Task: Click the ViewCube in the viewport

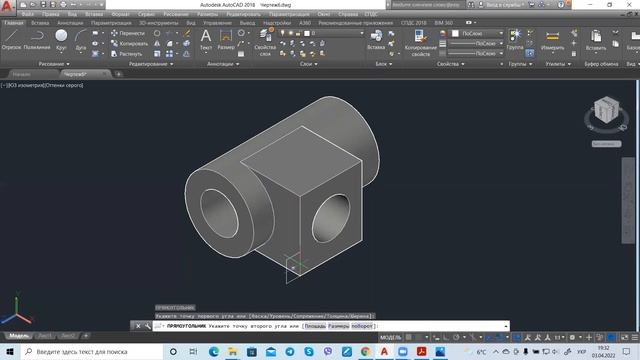Action: pos(607,109)
